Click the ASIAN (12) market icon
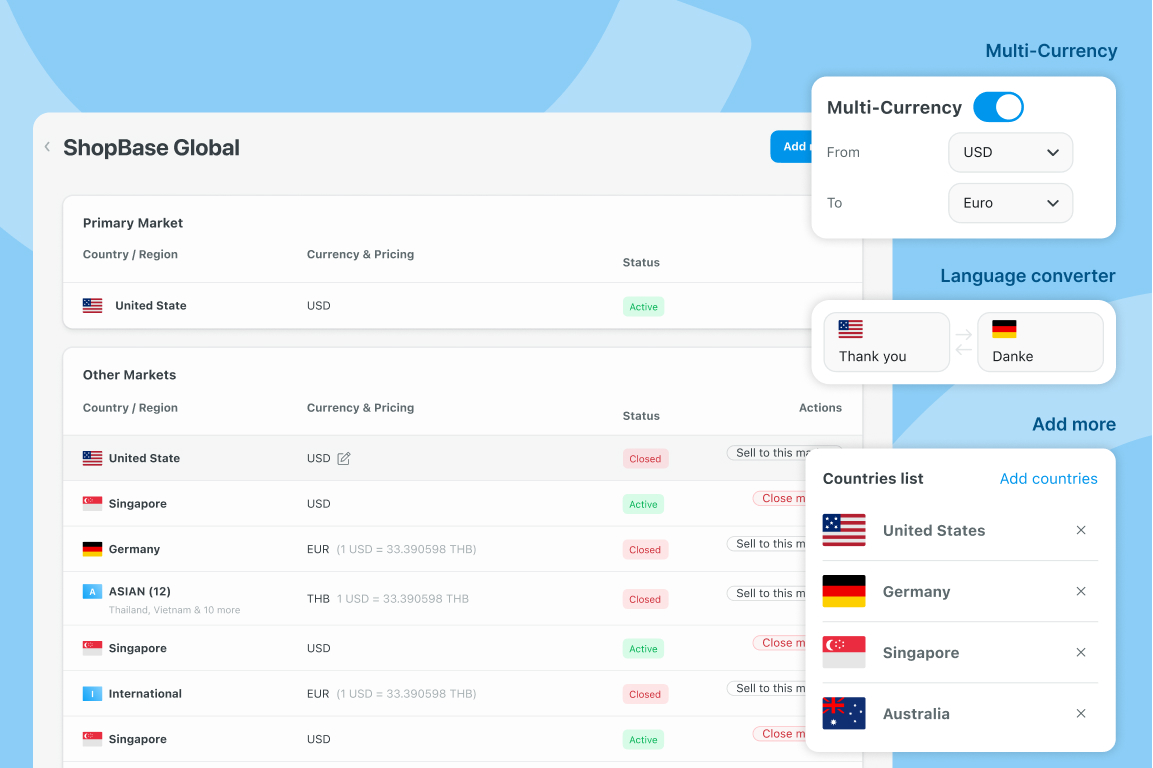Image resolution: width=1153 pixels, height=768 pixels. pos(92,591)
